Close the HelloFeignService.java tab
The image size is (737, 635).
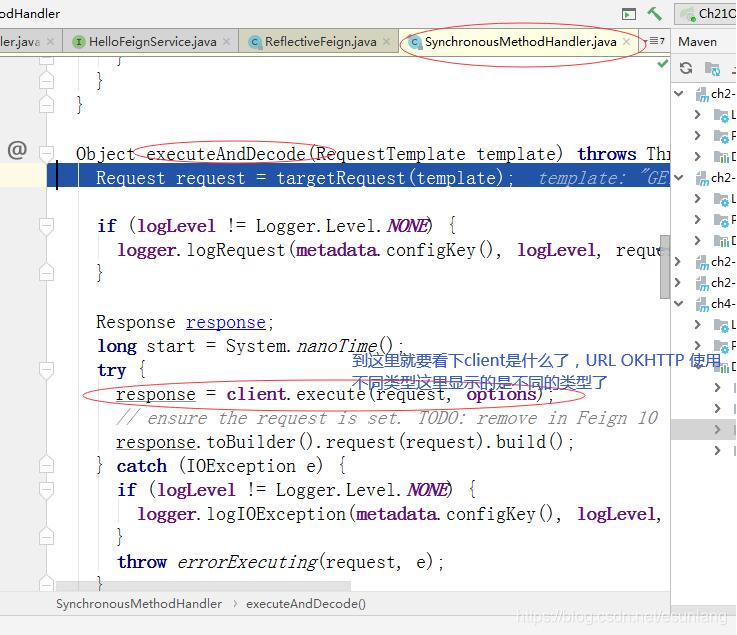pyautogui.click(x=227, y=42)
